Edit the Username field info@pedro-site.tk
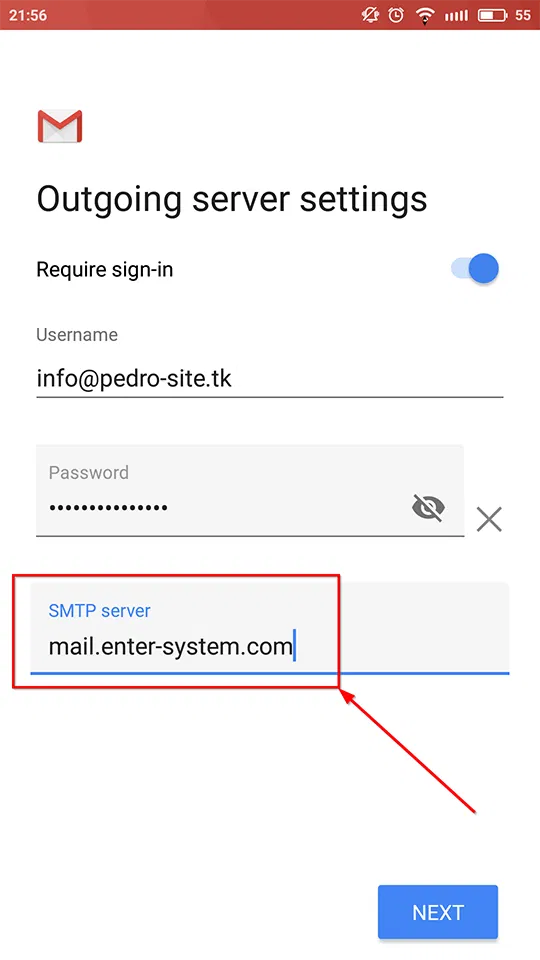The height and width of the screenshot is (960, 540). click(x=269, y=379)
